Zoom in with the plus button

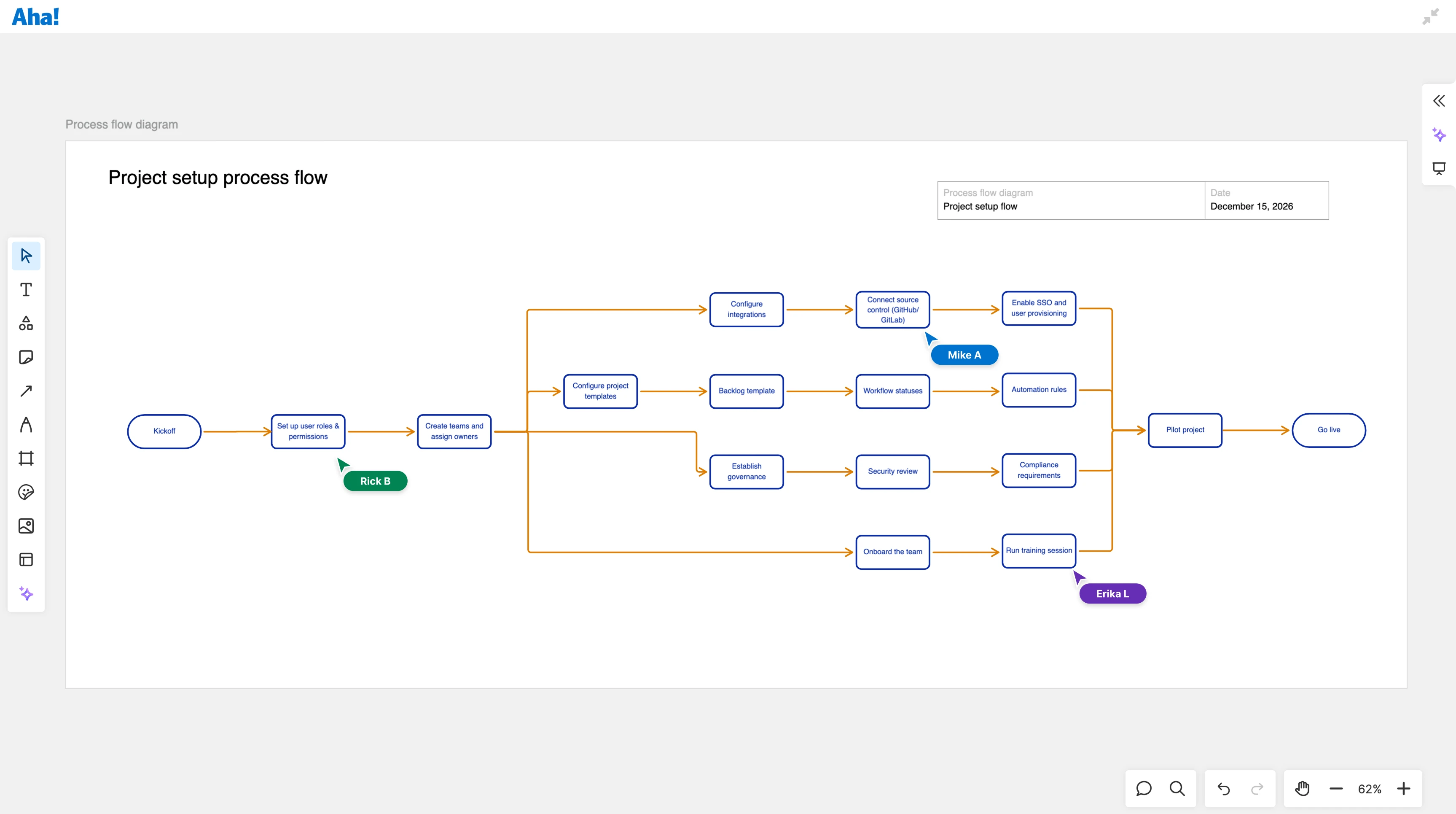(1404, 789)
